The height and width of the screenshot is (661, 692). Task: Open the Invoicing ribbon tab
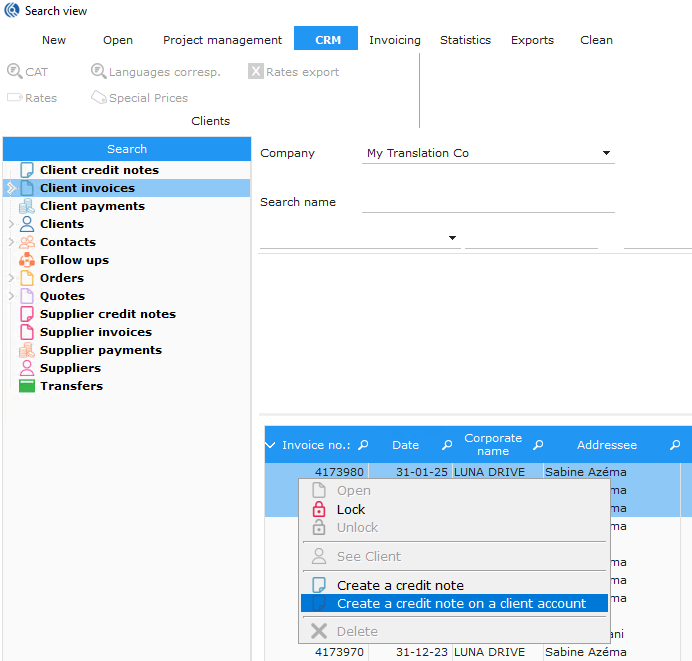[x=394, y=40]
